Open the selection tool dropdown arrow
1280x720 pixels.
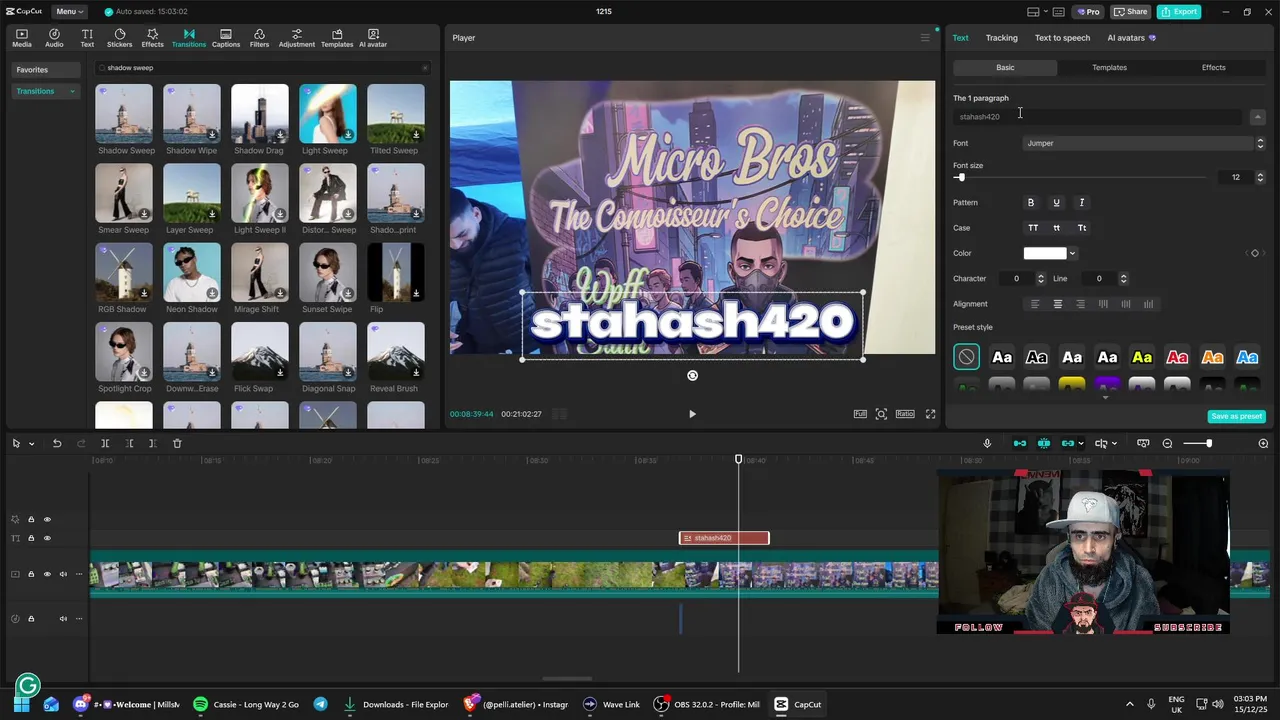31,443
